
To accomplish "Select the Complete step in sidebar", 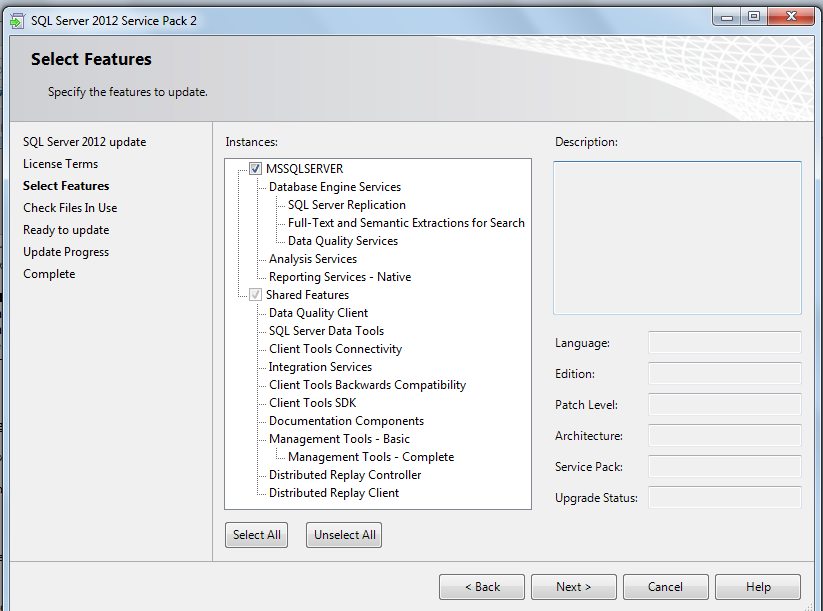I will click(49, 274).
